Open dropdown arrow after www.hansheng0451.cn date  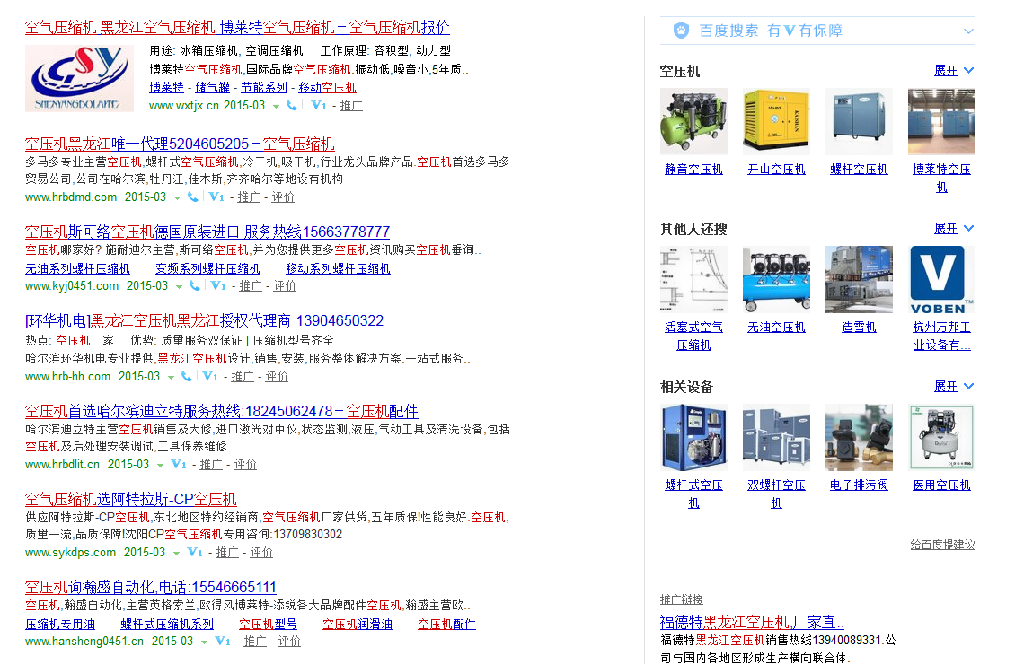coord(204,642)
